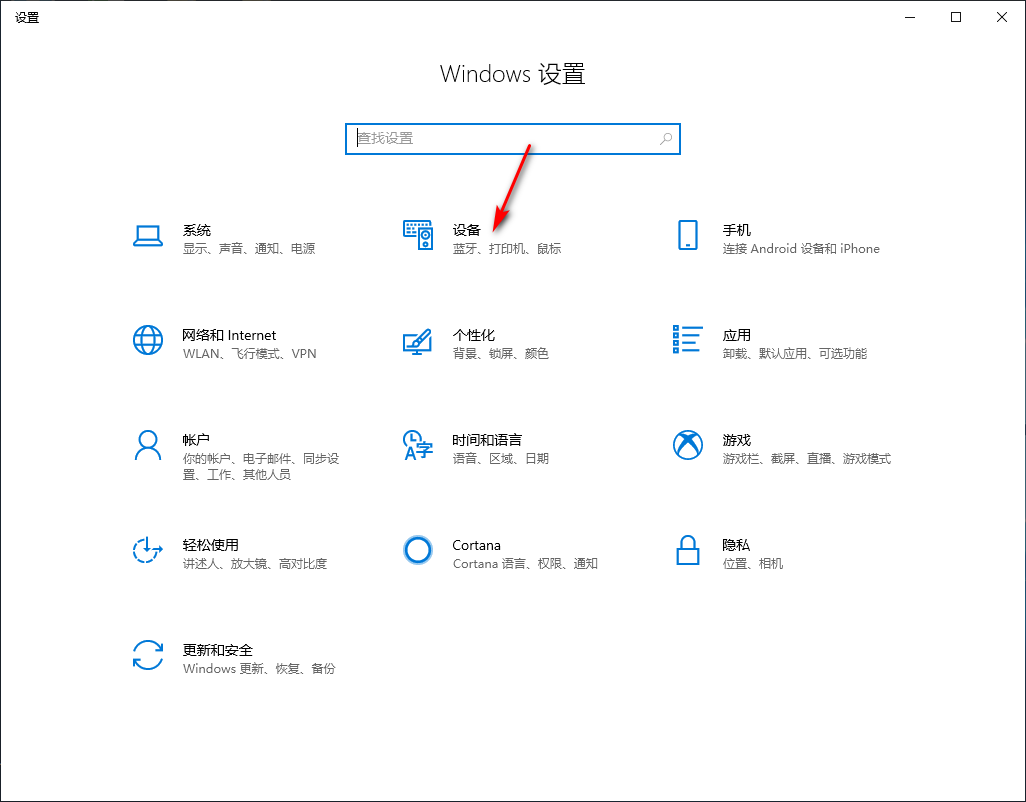Open 网络和 Internet via its globe icon
This screenshot has width=1026, height=802.
(x=148, y=340)
